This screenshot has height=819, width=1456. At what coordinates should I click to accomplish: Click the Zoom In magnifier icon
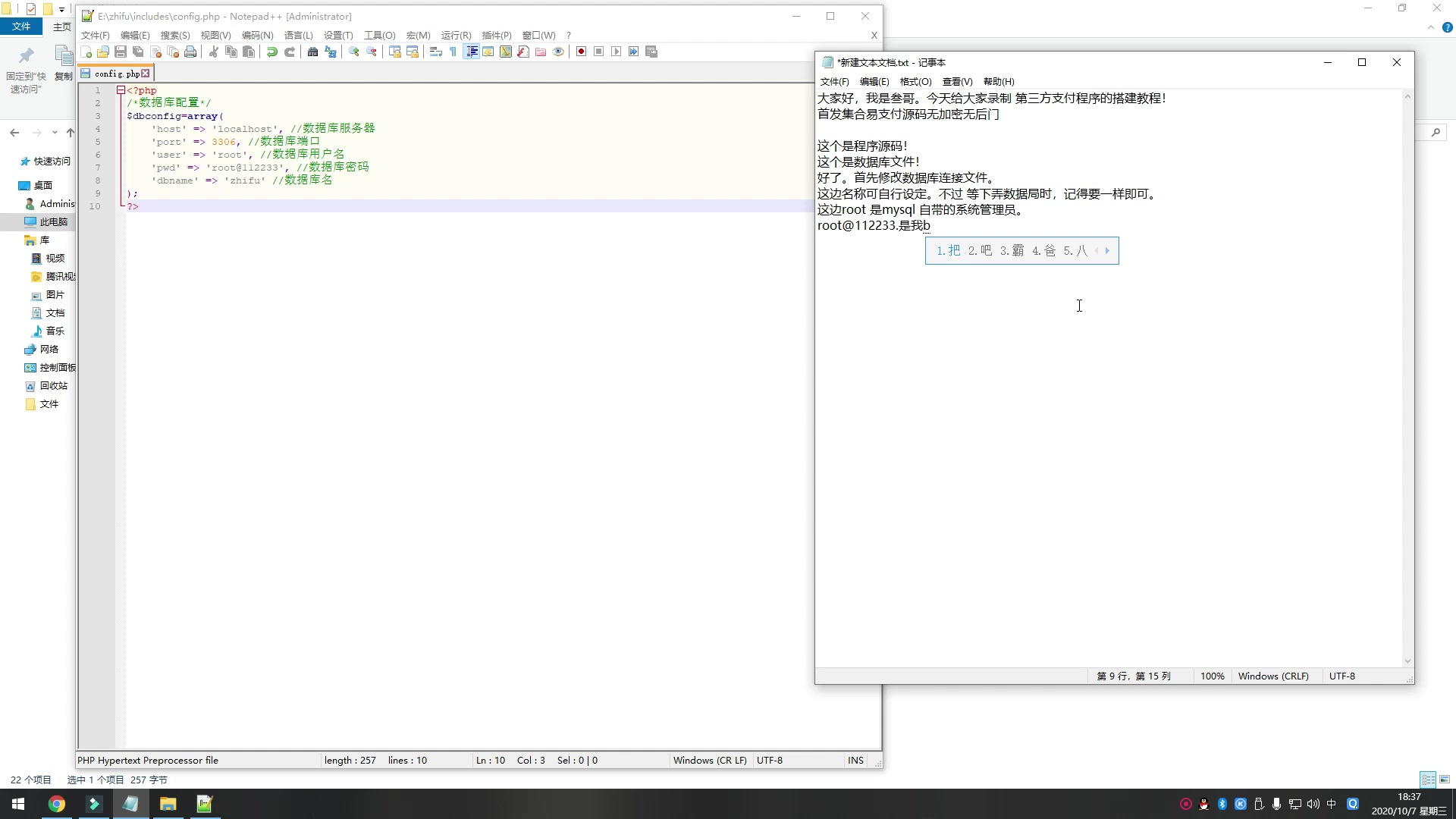click(x=353, y=52)
